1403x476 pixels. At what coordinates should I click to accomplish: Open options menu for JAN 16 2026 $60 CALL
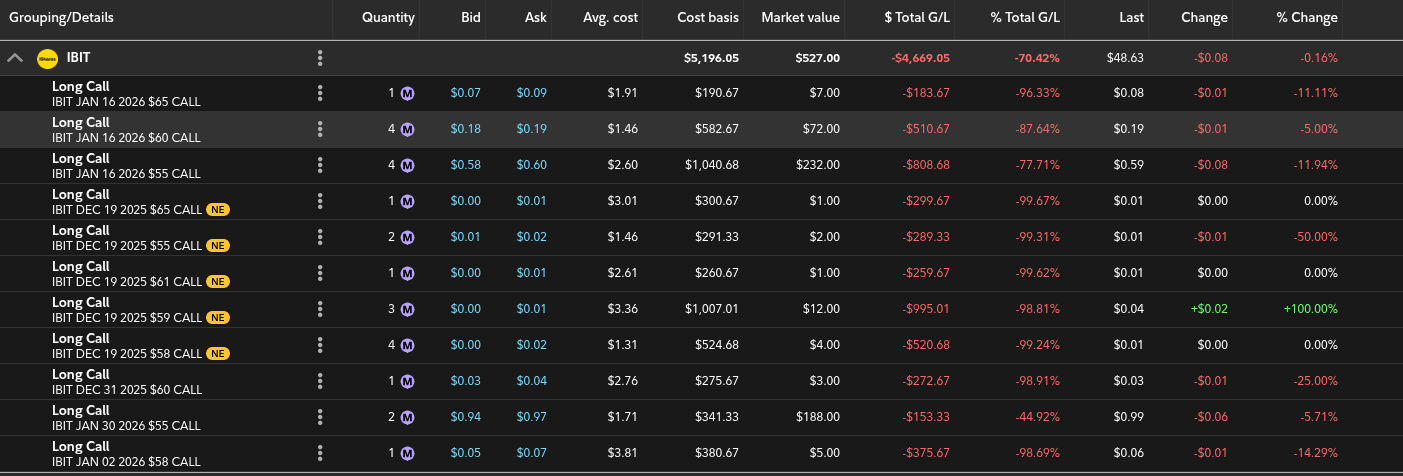pyautogui.click(x=320, y=129)
